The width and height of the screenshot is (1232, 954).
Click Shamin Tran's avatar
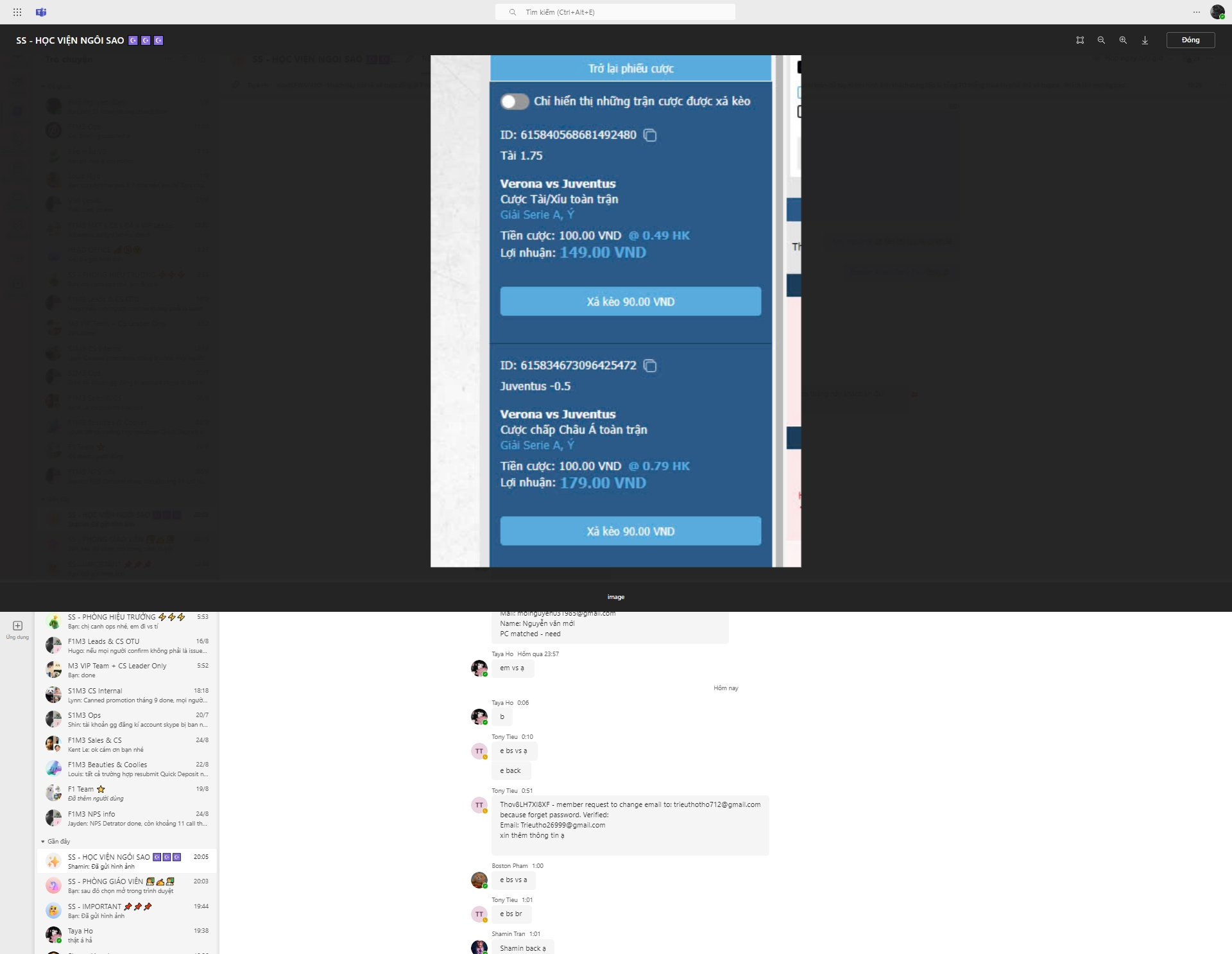[x=479, y=948]
